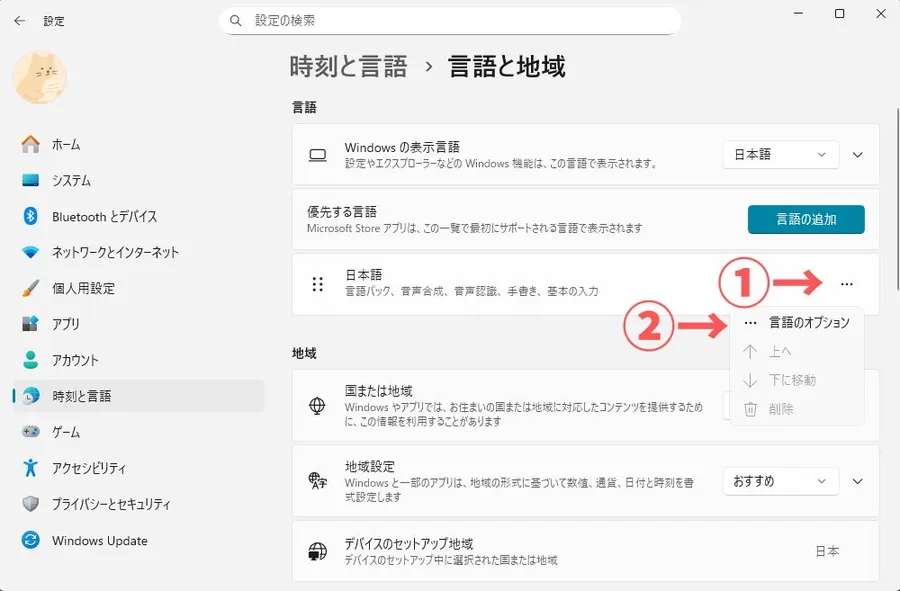Image resolution: width=900 pixels, height=591 pixels.
Task: Go to Bluetooth とデバイス settings
Action: click(104, 216)
